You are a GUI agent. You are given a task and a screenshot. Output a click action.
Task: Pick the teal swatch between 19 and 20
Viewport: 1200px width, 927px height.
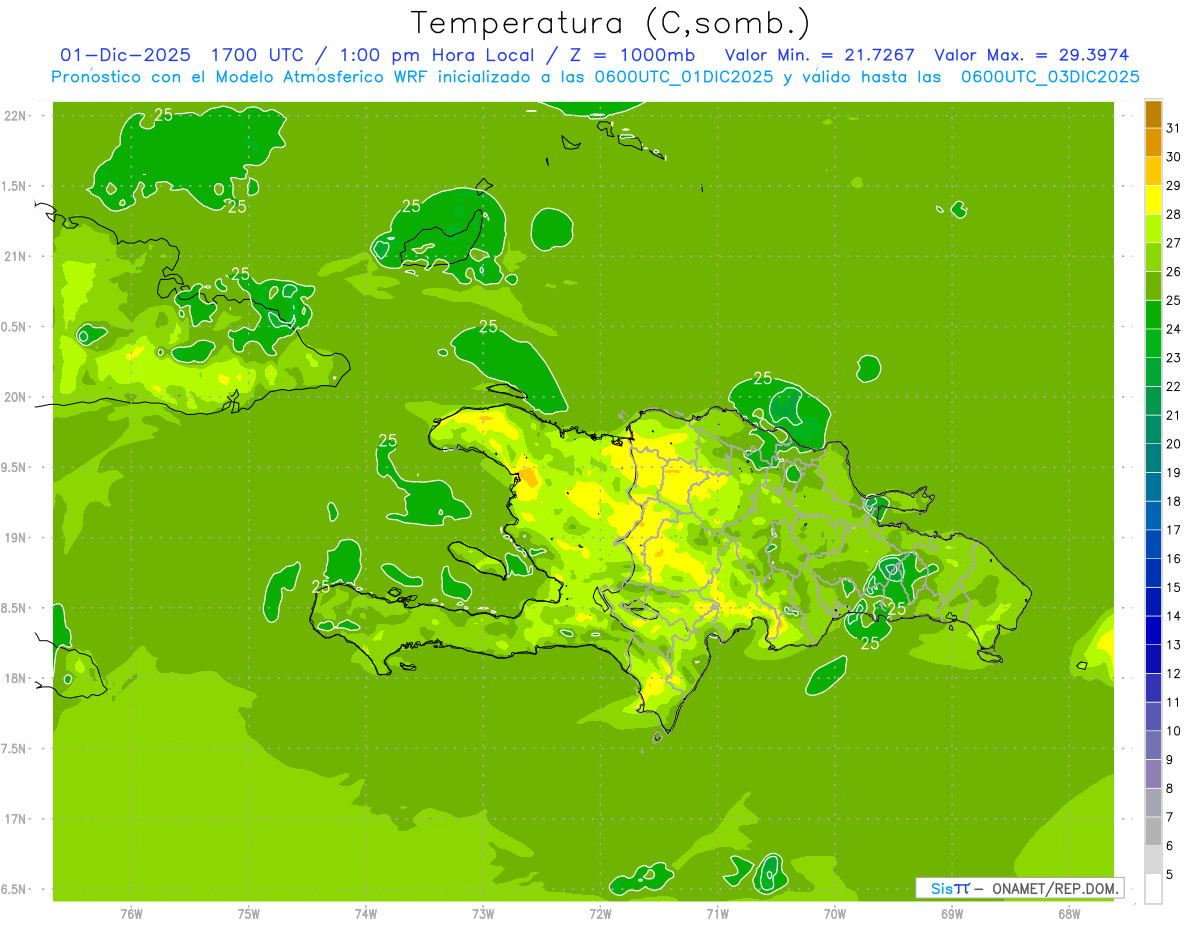tap(1153, 458)
